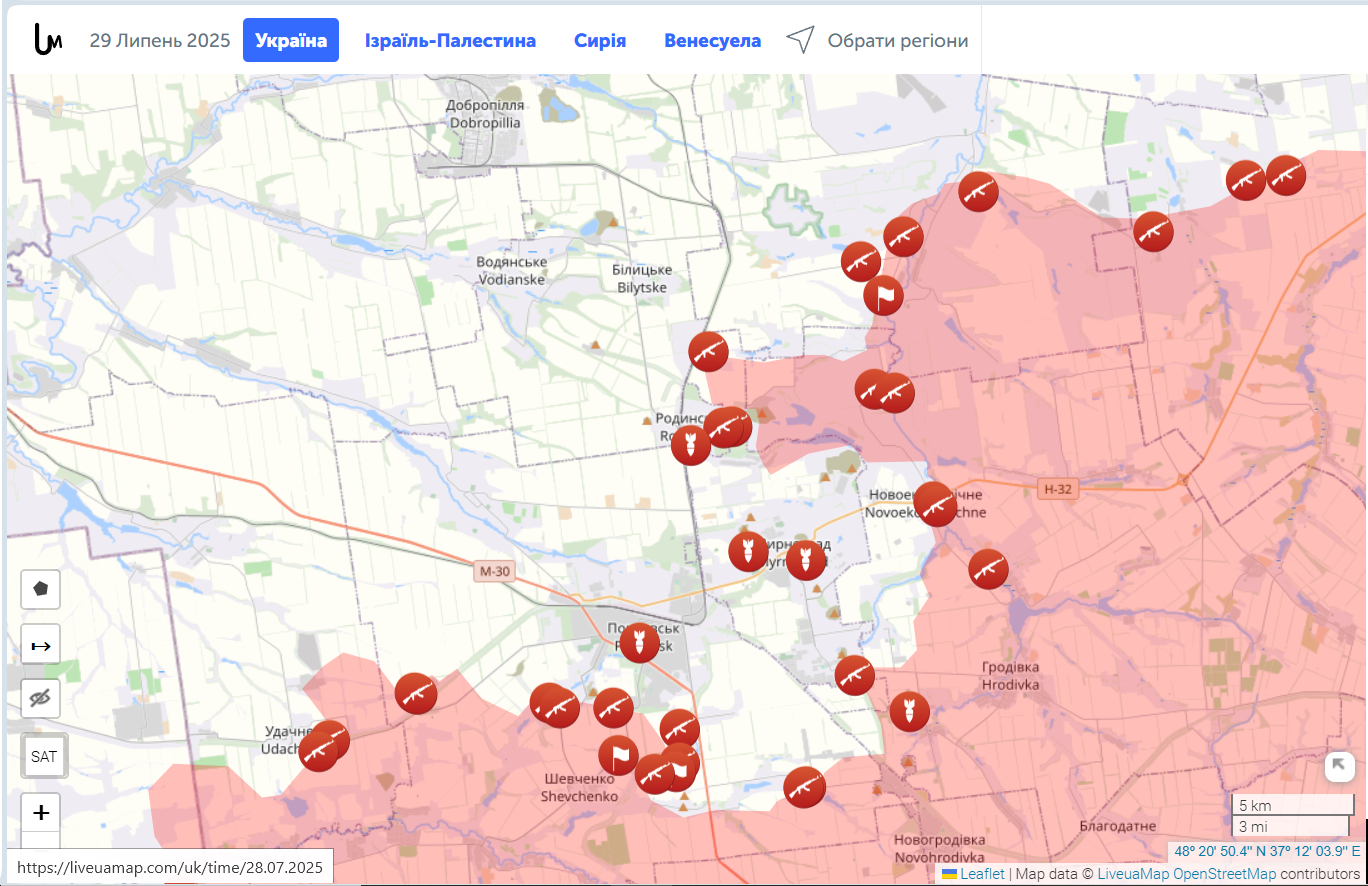The width and height of the screenshot is (1368, 886).
Task: Select the polygon draw tool
Action: point(41,589)
